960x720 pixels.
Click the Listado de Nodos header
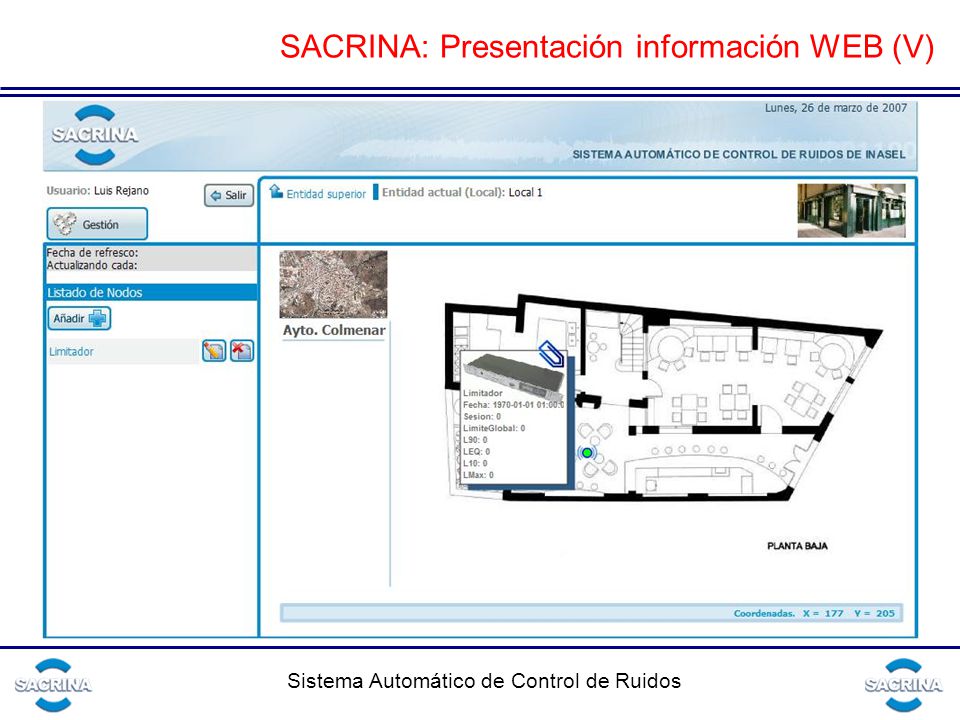pyautogui.click(x=151, y=293)
